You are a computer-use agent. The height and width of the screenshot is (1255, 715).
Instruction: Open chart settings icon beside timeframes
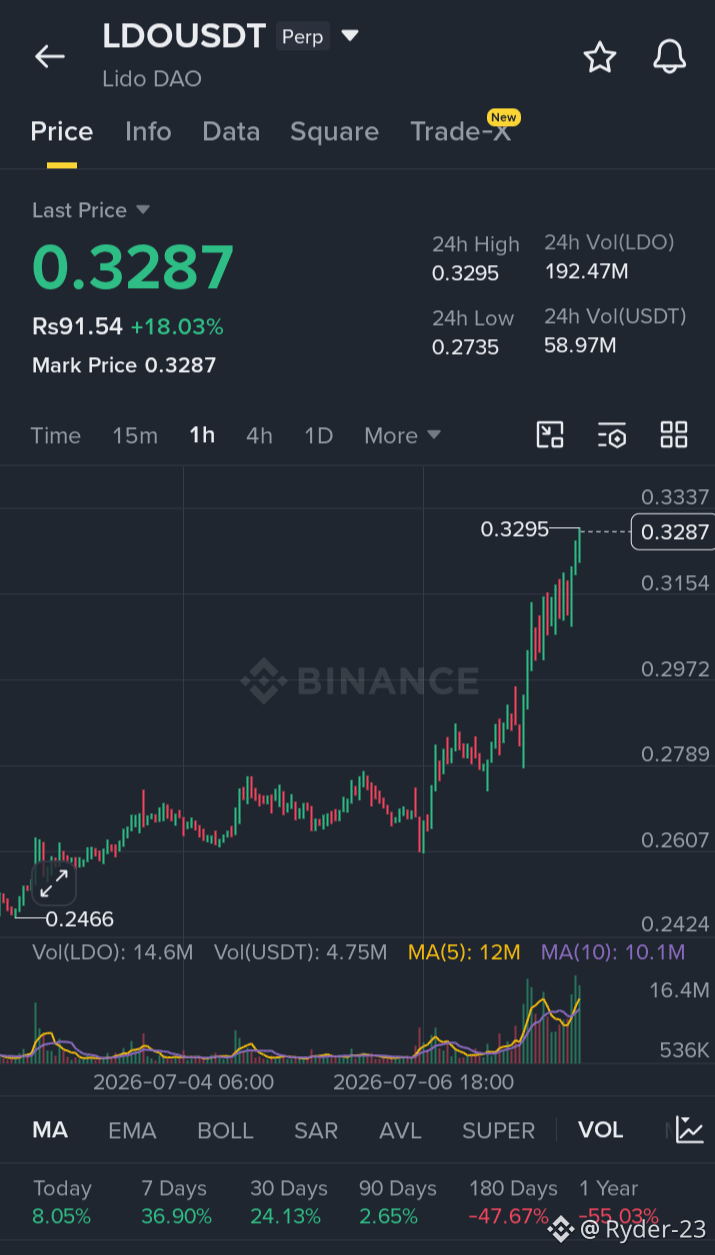point(612,435)
